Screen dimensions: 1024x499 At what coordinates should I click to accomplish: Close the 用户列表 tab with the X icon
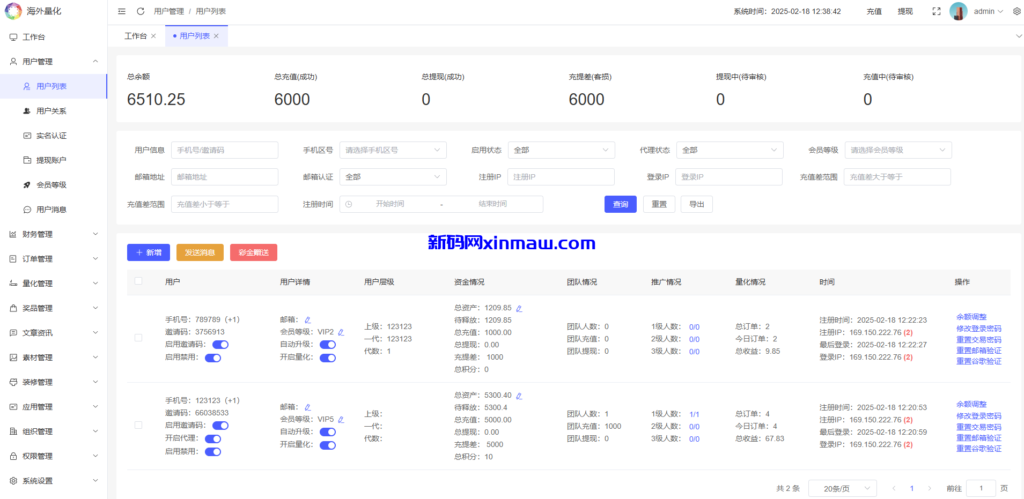pos(217,36)
